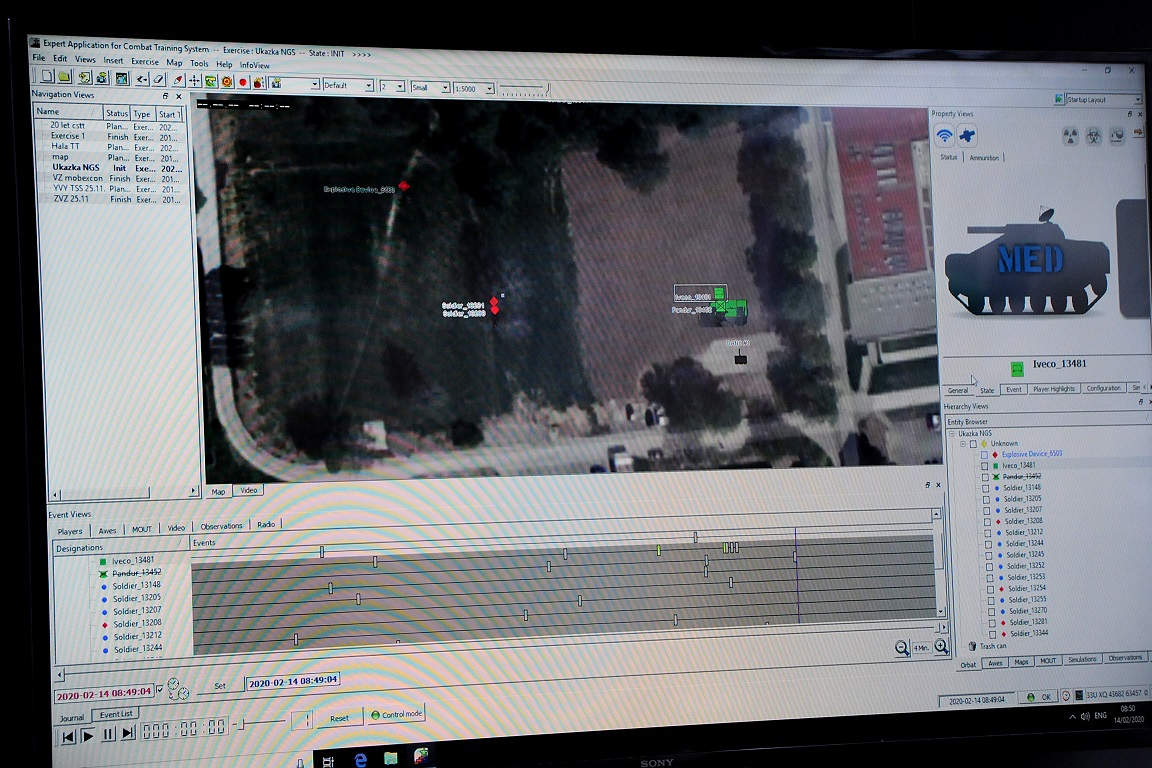This screenshot has width=1152, height=768.
Task: Zoom in the event timeline
Action: pos(940,647)
